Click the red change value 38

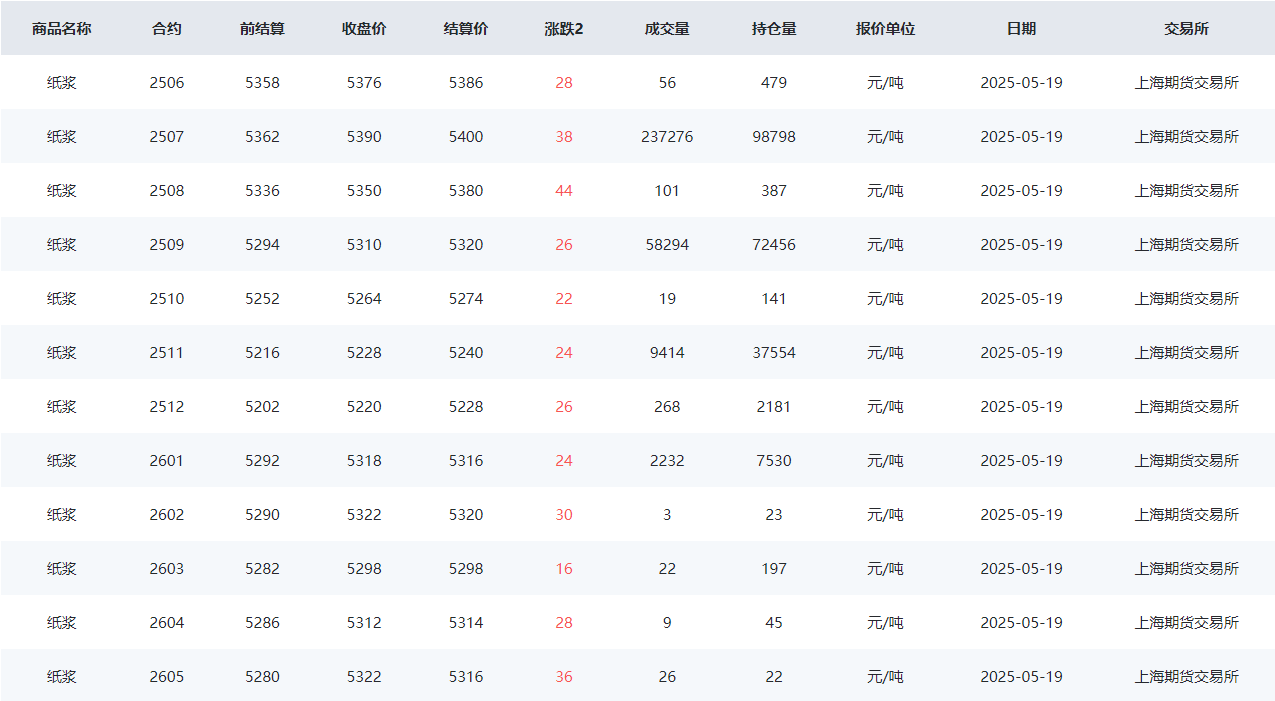point(564,137)
